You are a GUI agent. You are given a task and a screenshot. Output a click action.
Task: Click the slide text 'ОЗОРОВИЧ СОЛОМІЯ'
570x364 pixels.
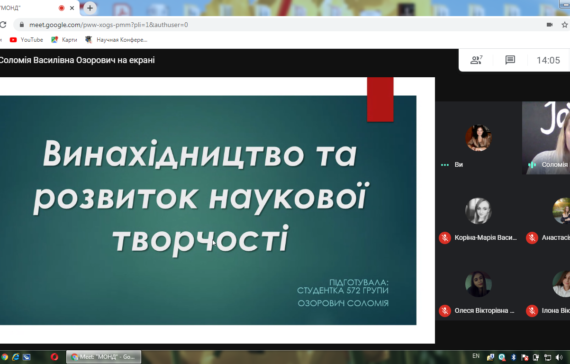click(x=343, y=303)
